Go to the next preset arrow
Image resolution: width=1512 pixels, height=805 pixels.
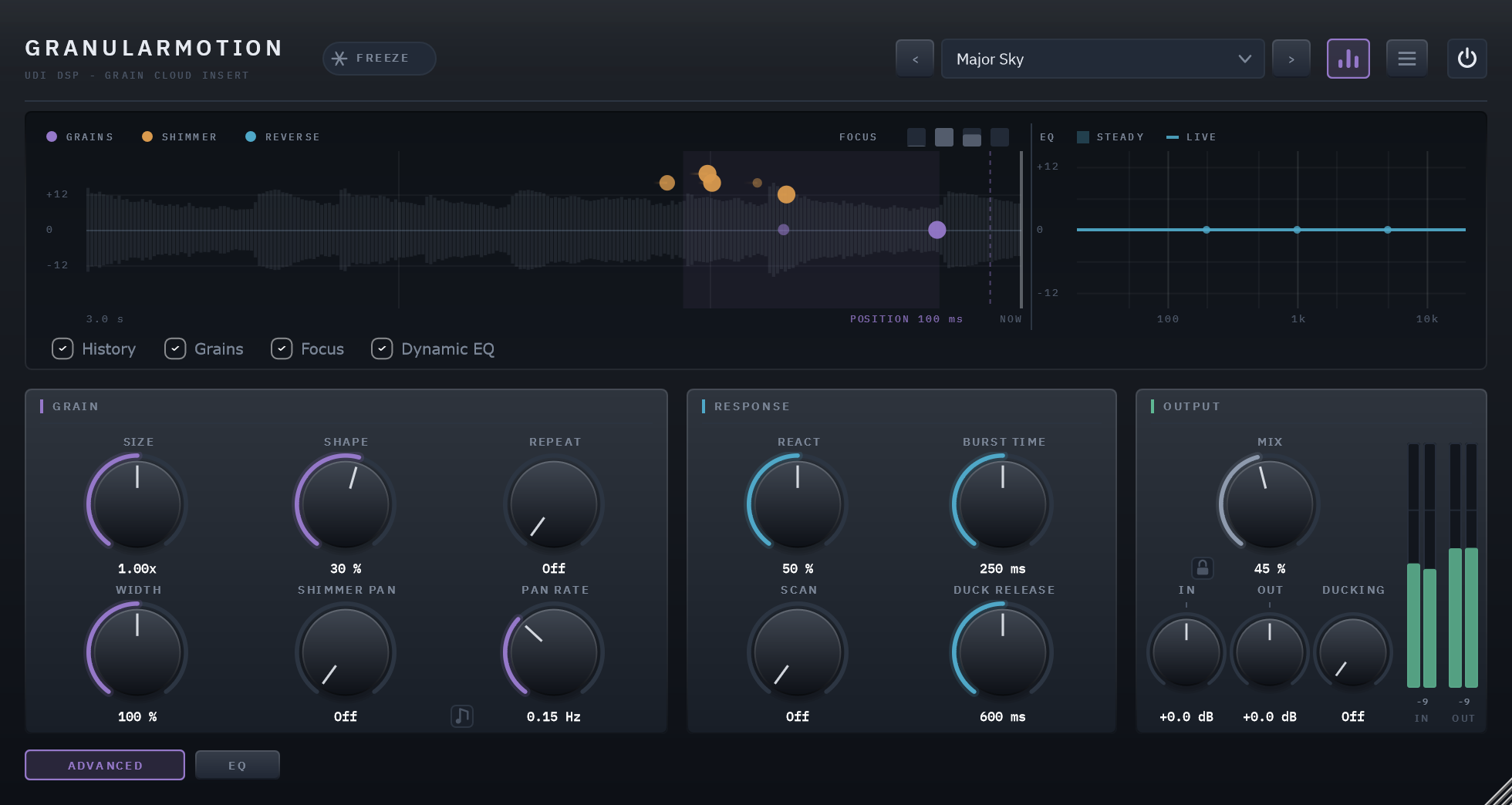[1291, 59]
